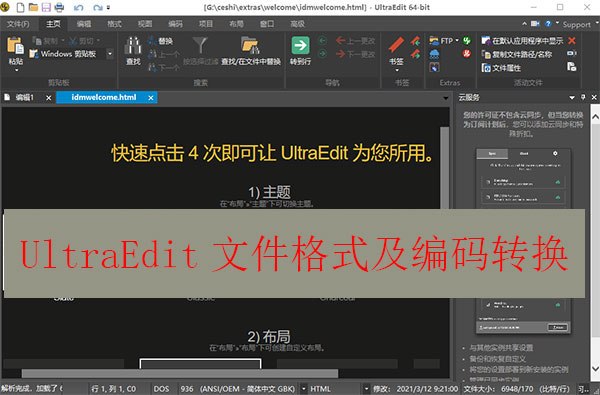Image resolution: width=600 pixels, height=395 pixels.
Task: Copy file path/name (复制文件路径/名称)
Action: tap(517, 54)
